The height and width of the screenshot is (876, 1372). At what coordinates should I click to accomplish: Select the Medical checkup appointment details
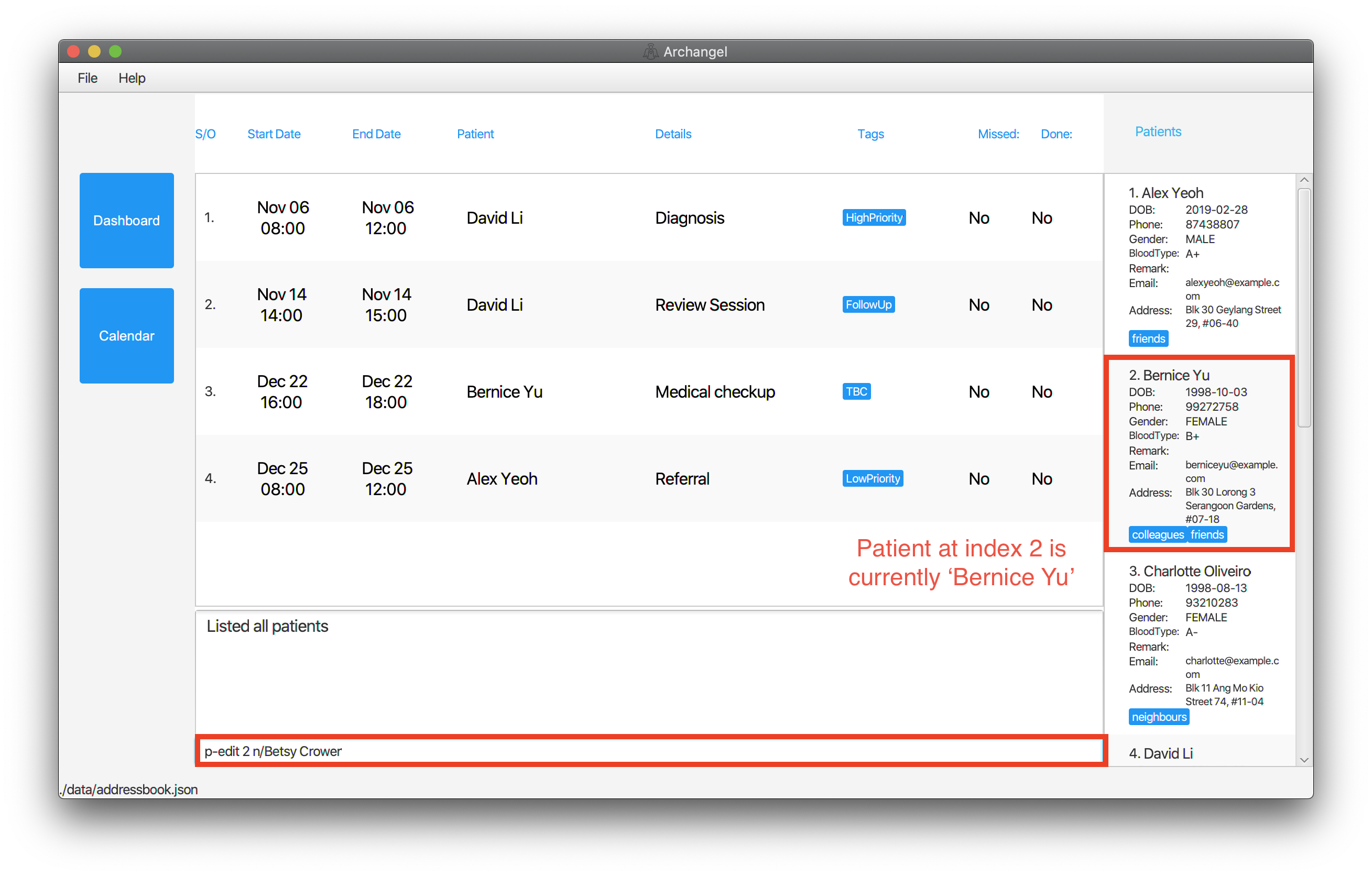click(715, 392)
